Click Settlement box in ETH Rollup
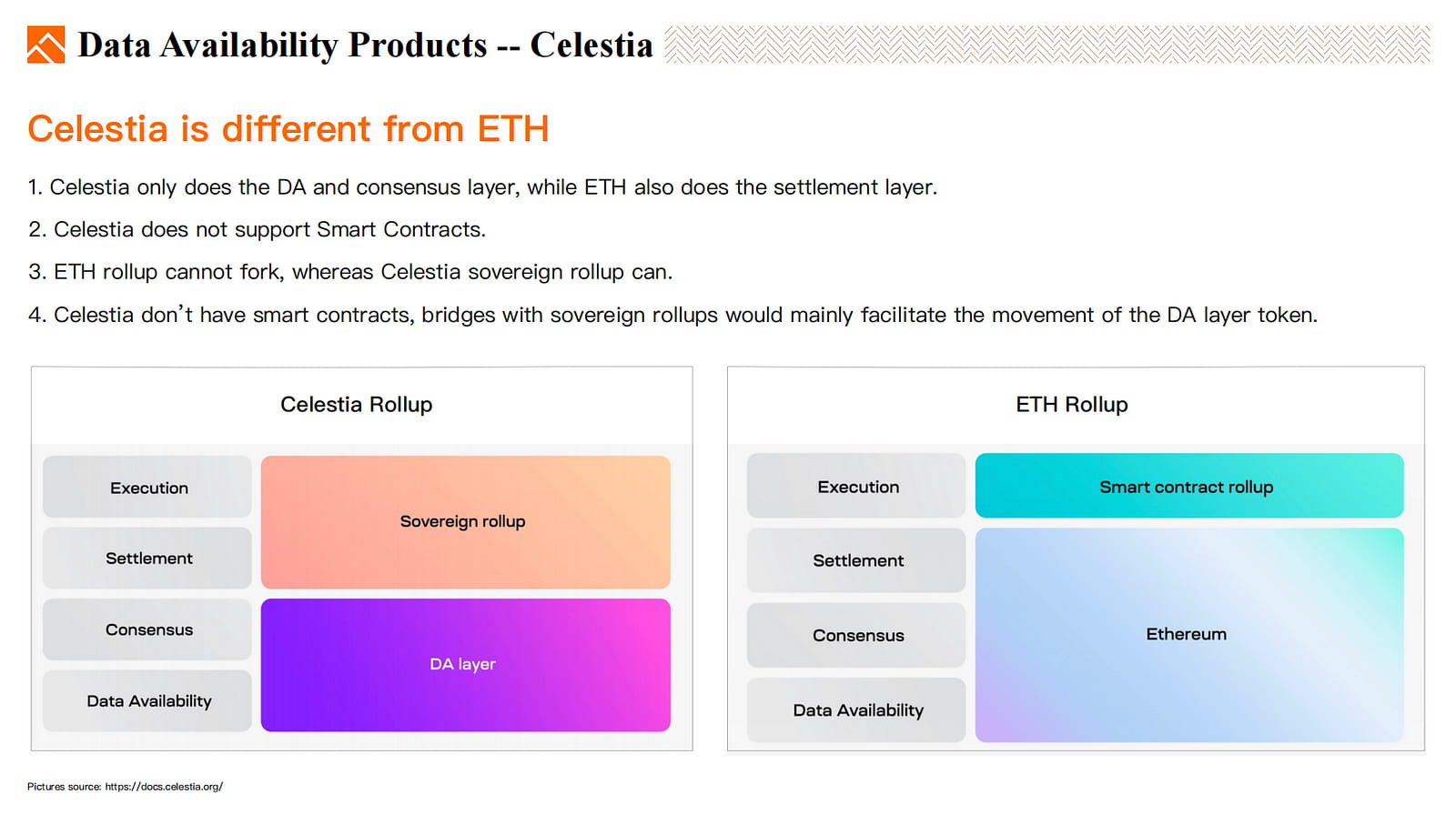Screen dimensions: 1456x815 pos(856,560)
